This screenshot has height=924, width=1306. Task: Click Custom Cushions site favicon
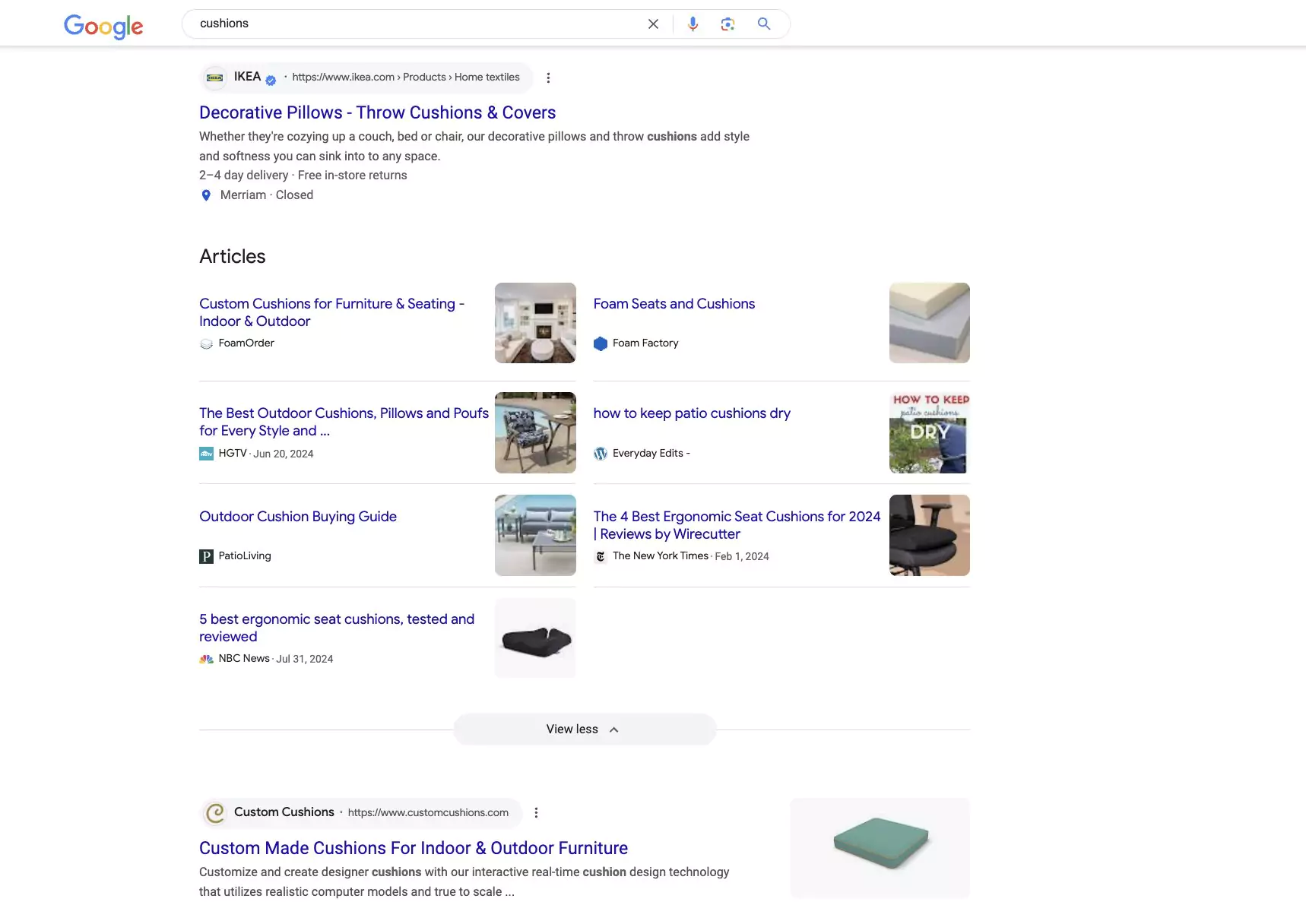[x=216, y=813]
